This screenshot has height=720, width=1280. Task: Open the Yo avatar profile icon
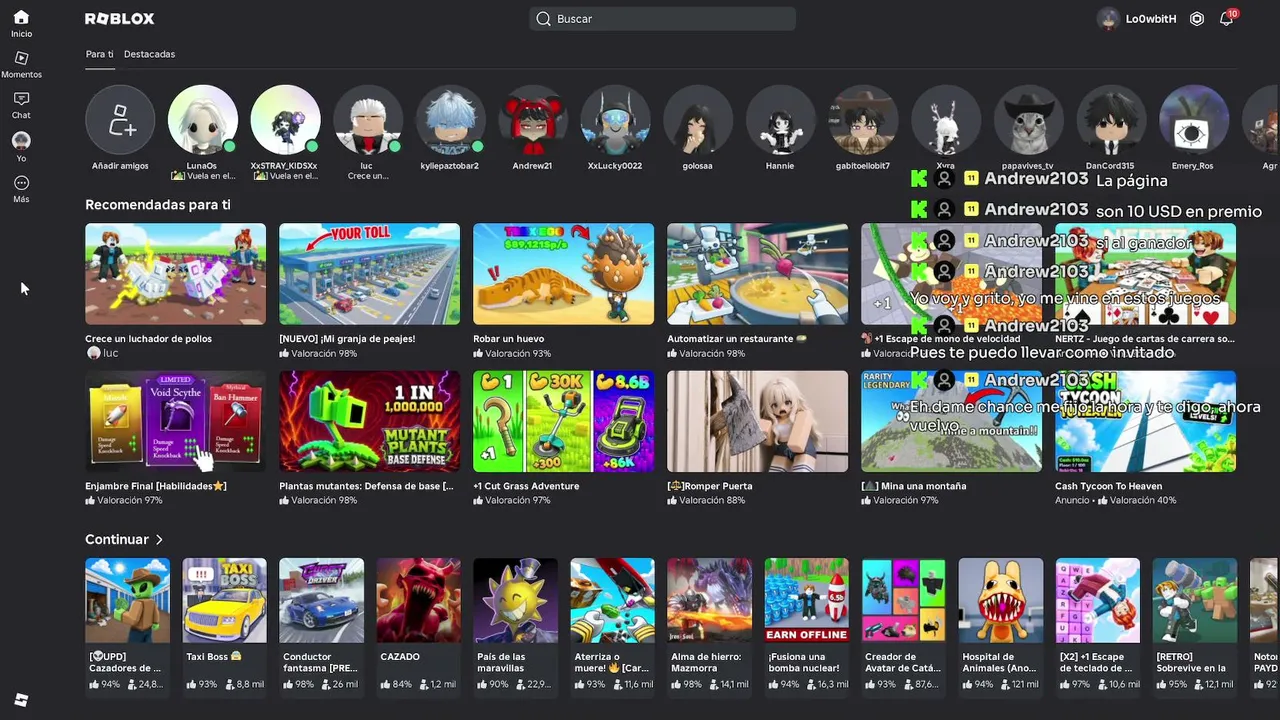tap(21, 141)
